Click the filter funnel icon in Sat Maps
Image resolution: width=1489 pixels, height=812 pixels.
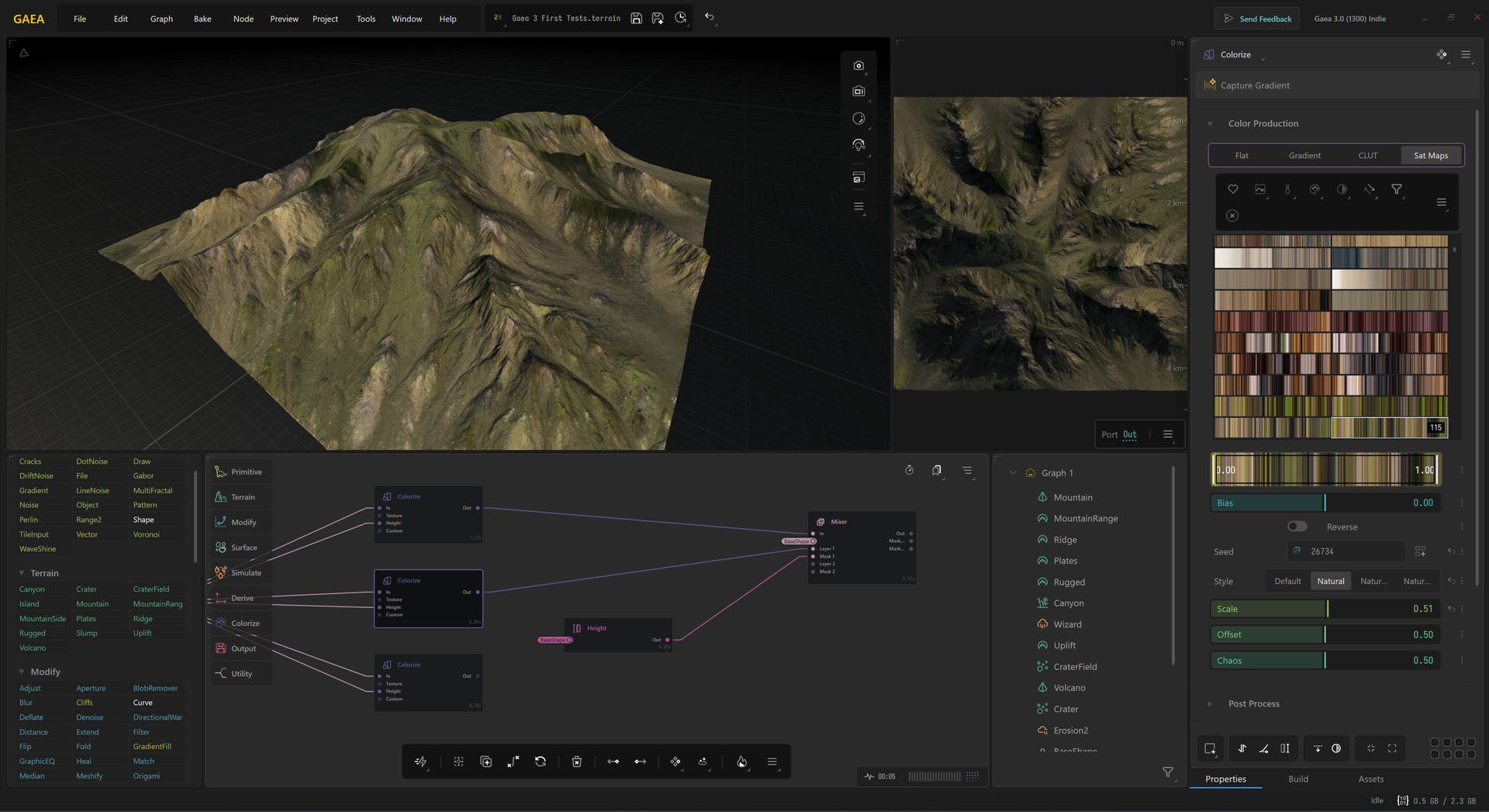tap(1397, 189)
